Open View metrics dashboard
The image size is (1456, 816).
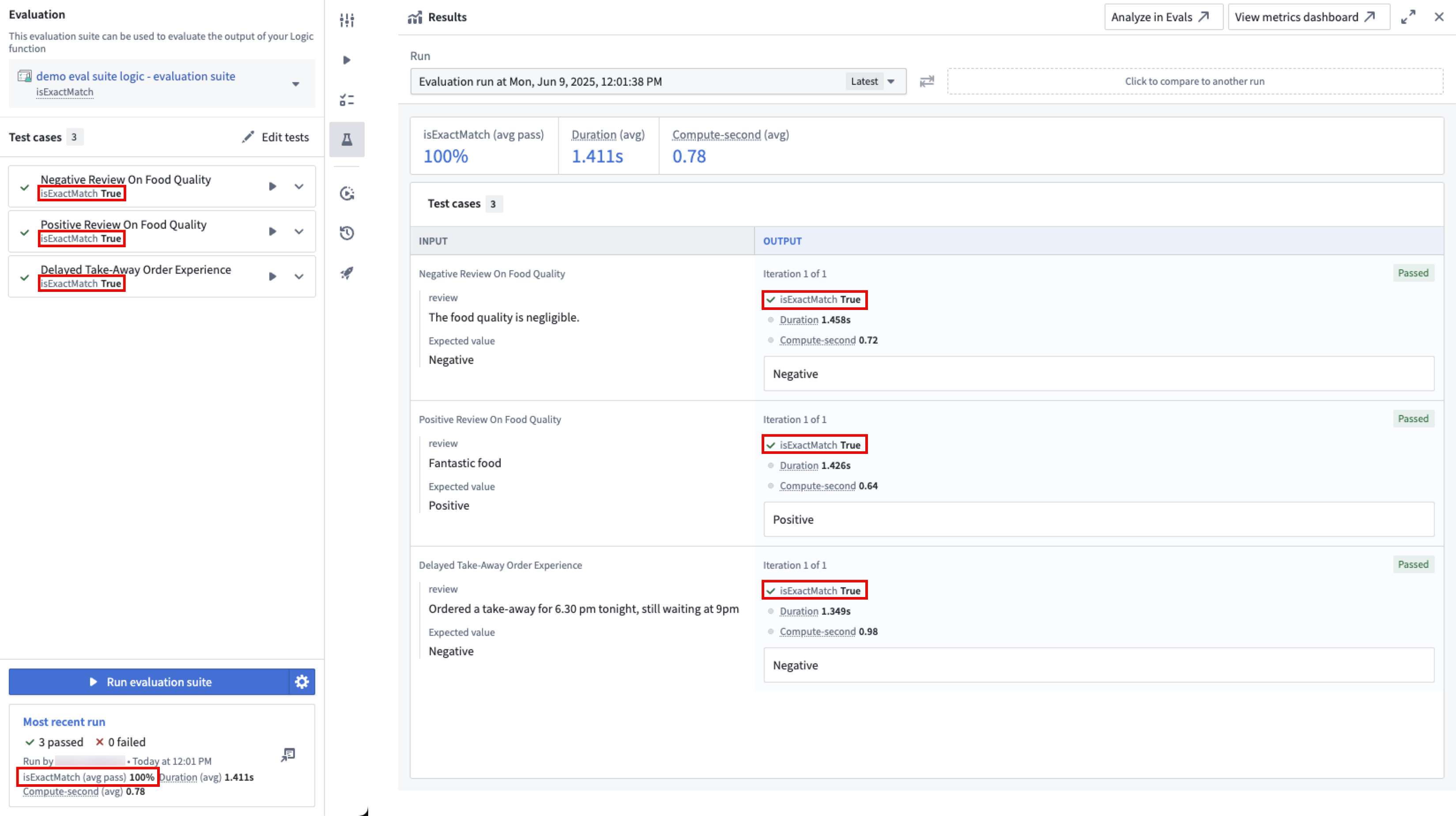pos(1308,16)
